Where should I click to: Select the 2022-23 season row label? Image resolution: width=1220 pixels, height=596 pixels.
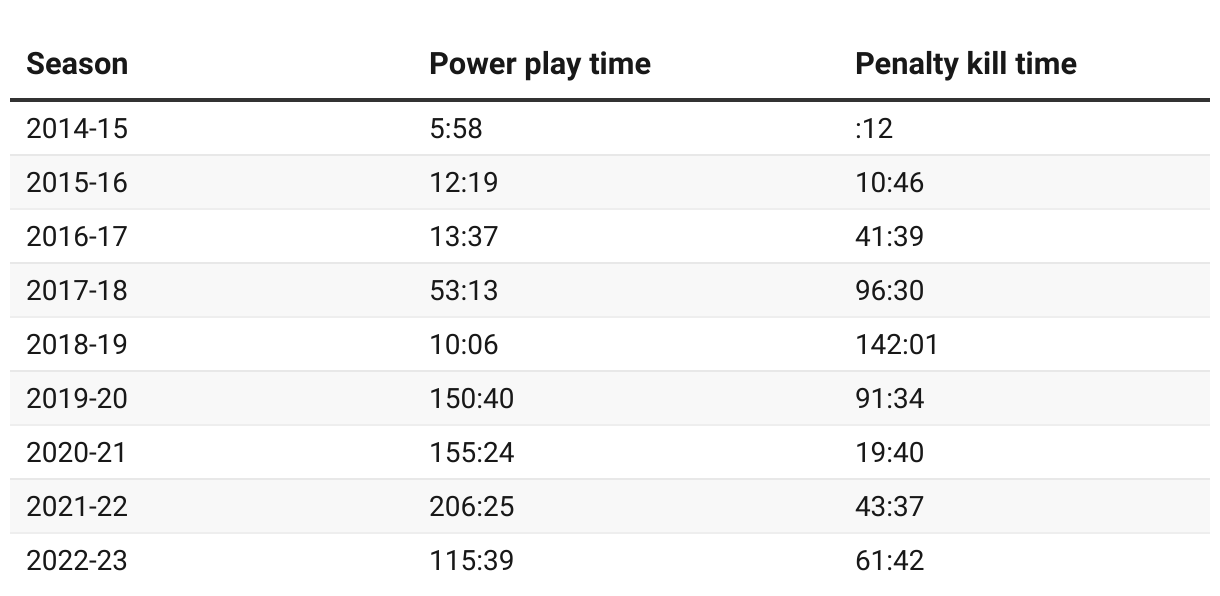77,560
